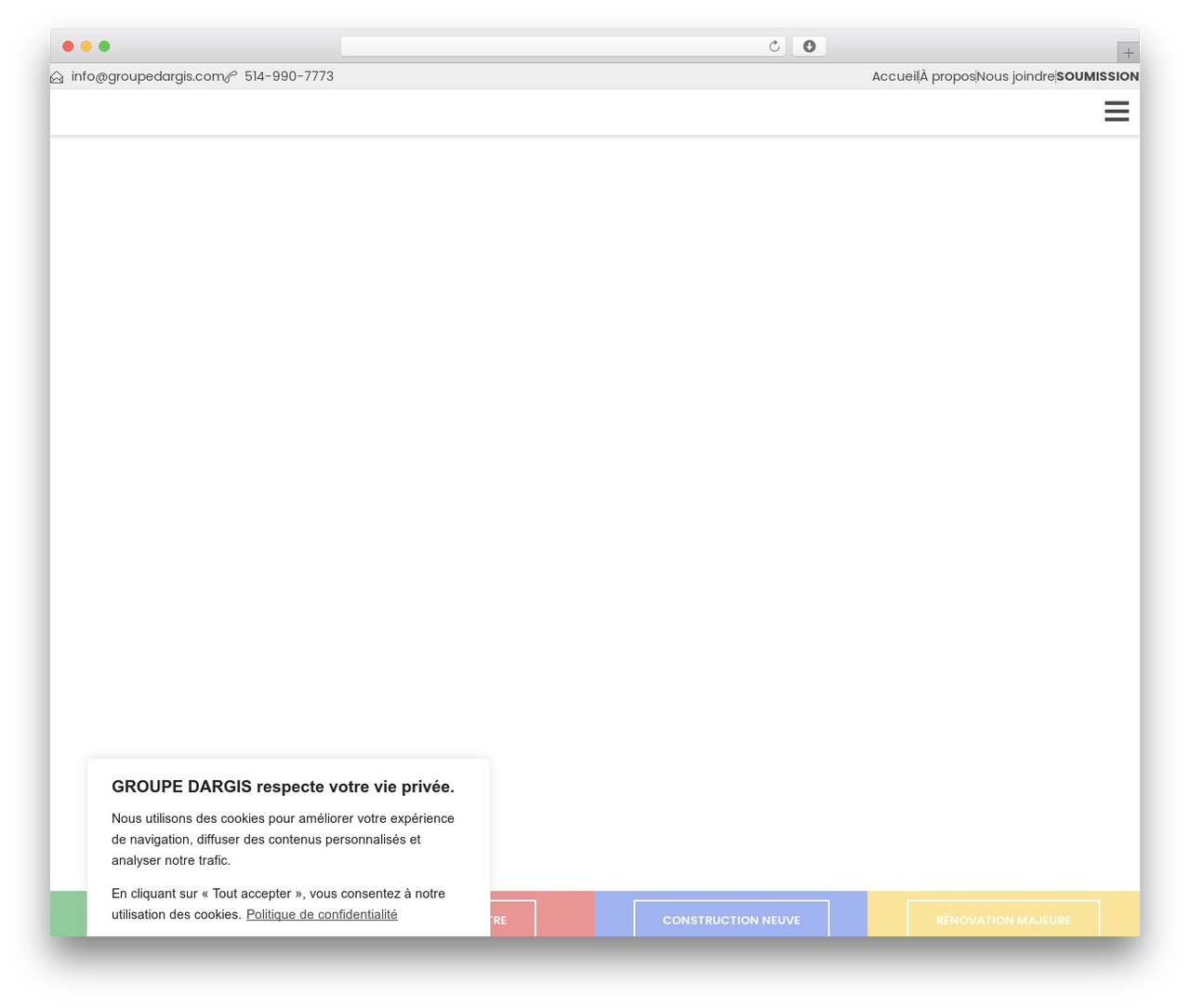Select RÉNOVATION MAJEURE button
1190x1008 pixels.
coord(1003,919)
